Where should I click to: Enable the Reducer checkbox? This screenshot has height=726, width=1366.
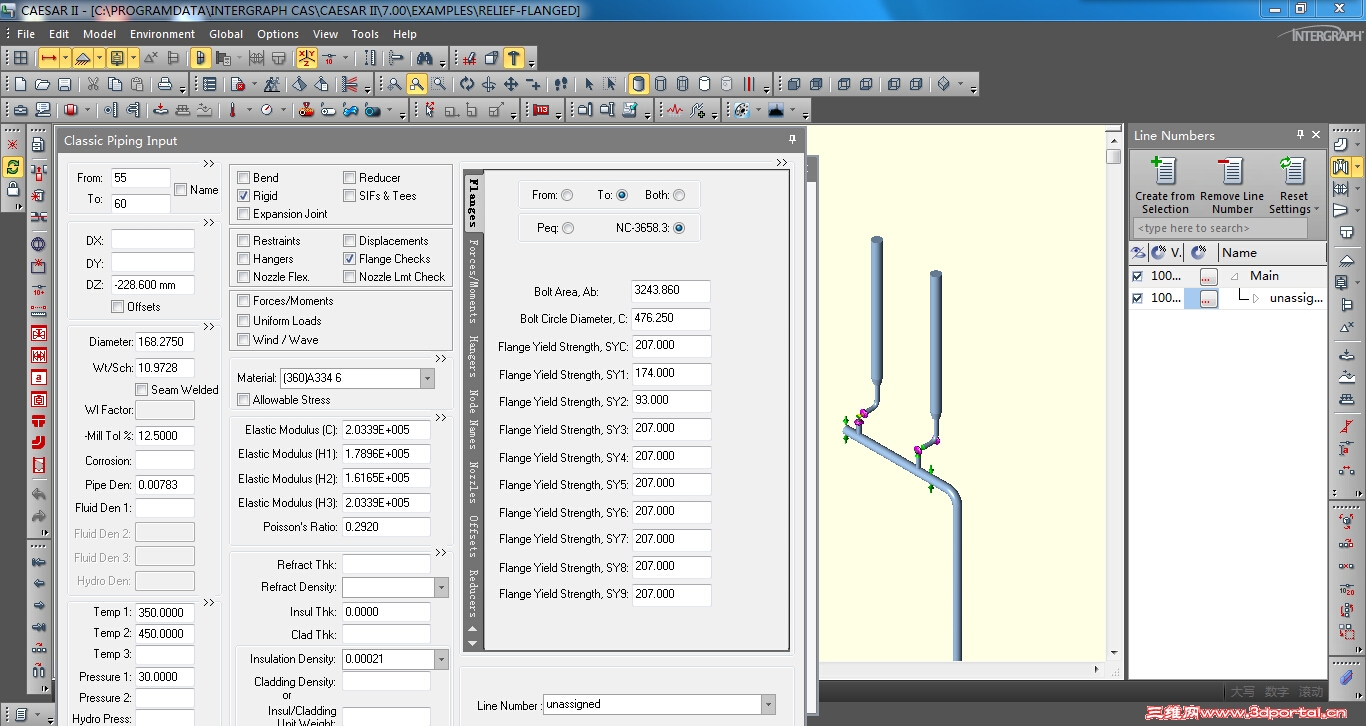tap(350, 178)
